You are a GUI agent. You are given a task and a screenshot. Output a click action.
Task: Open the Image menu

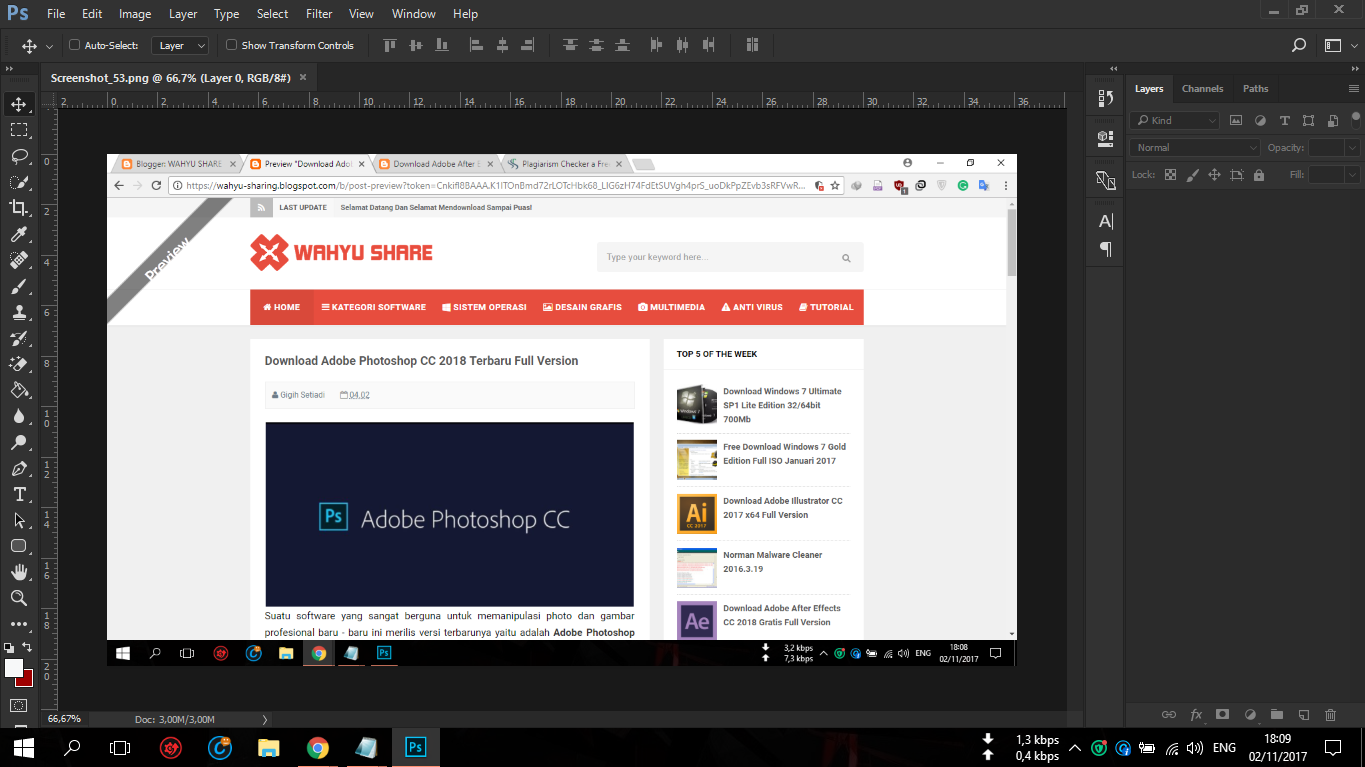click(x=135, y=14)
